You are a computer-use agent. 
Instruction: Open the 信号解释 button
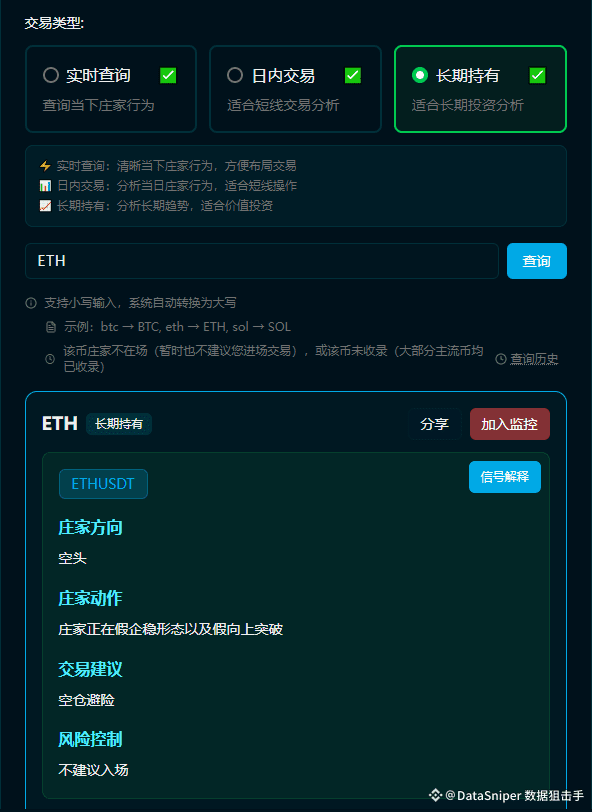[505, 477]
